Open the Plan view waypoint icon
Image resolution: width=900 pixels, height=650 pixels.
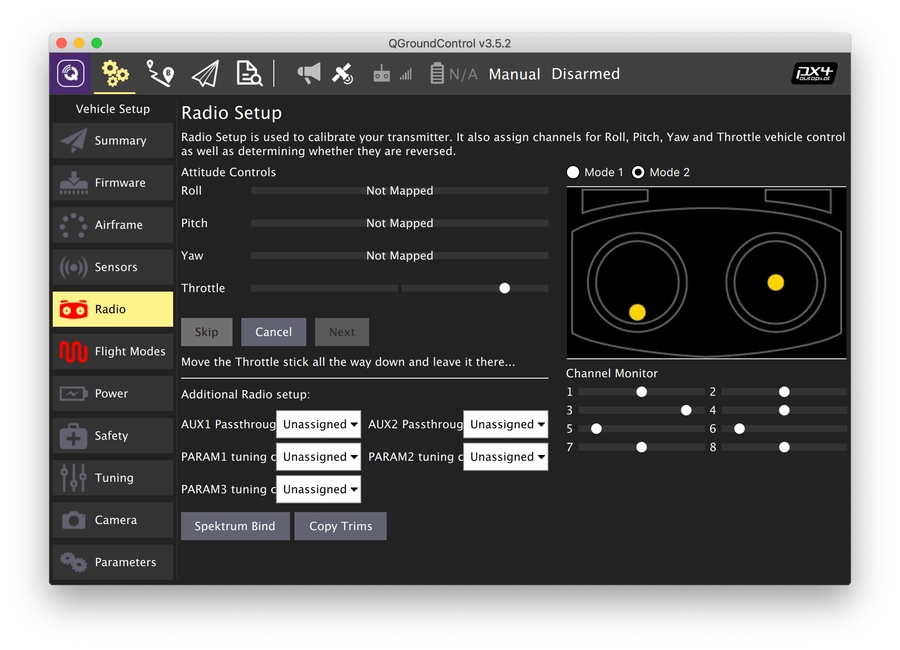[x=160, y=74]
